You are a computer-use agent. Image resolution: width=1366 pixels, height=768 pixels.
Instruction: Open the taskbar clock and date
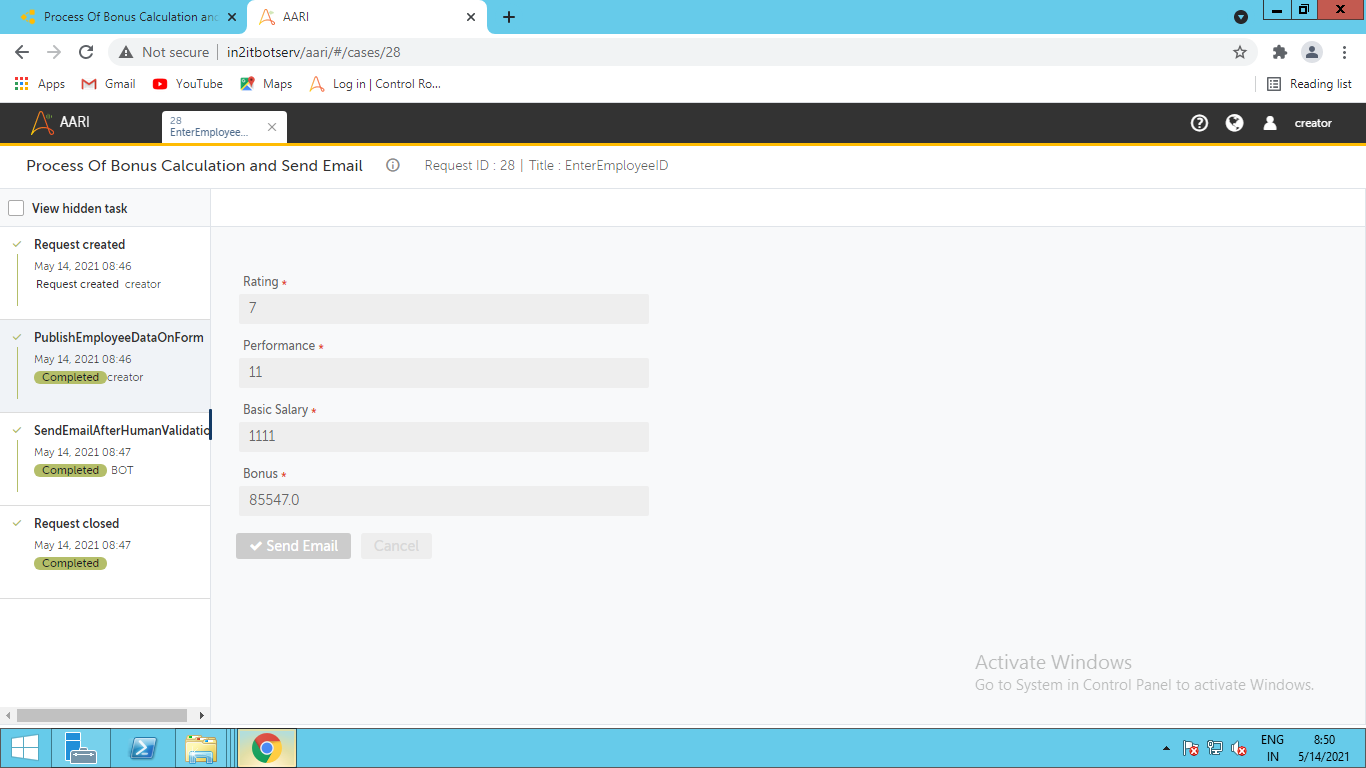(1324, 748)
